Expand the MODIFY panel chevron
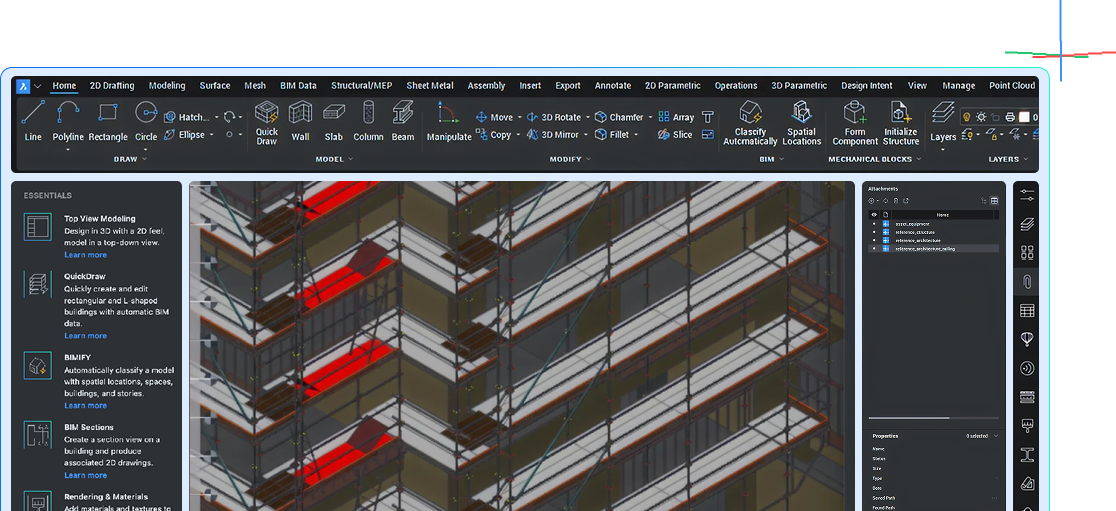 [588, 159]
